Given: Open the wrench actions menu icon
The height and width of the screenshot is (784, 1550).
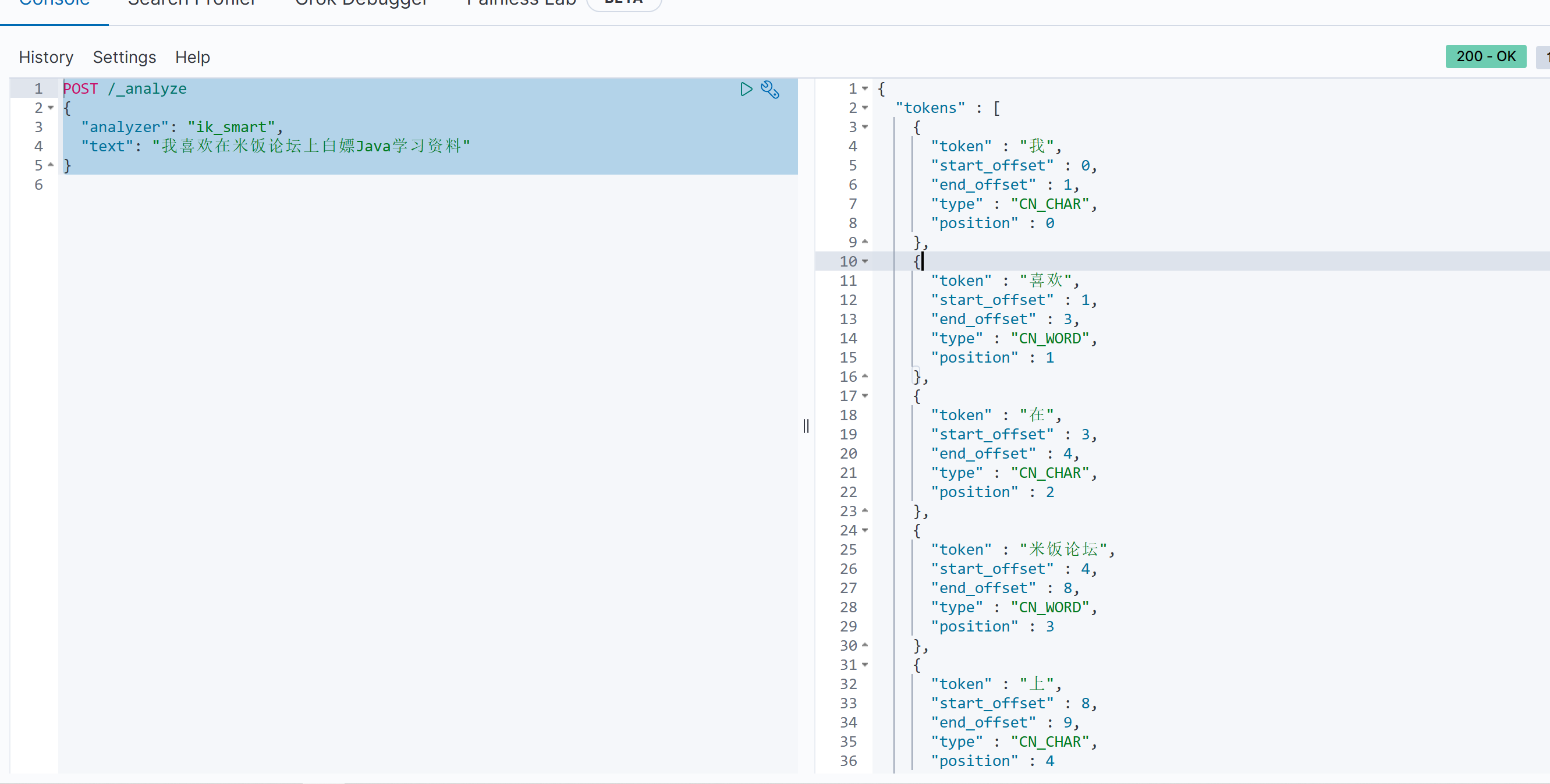Looking at the screenshot, I should click(770, 90).
